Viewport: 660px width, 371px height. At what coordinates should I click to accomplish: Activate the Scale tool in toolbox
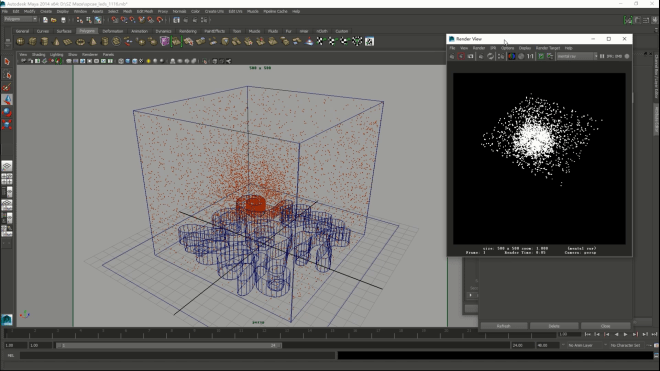(x=7, y=124)
